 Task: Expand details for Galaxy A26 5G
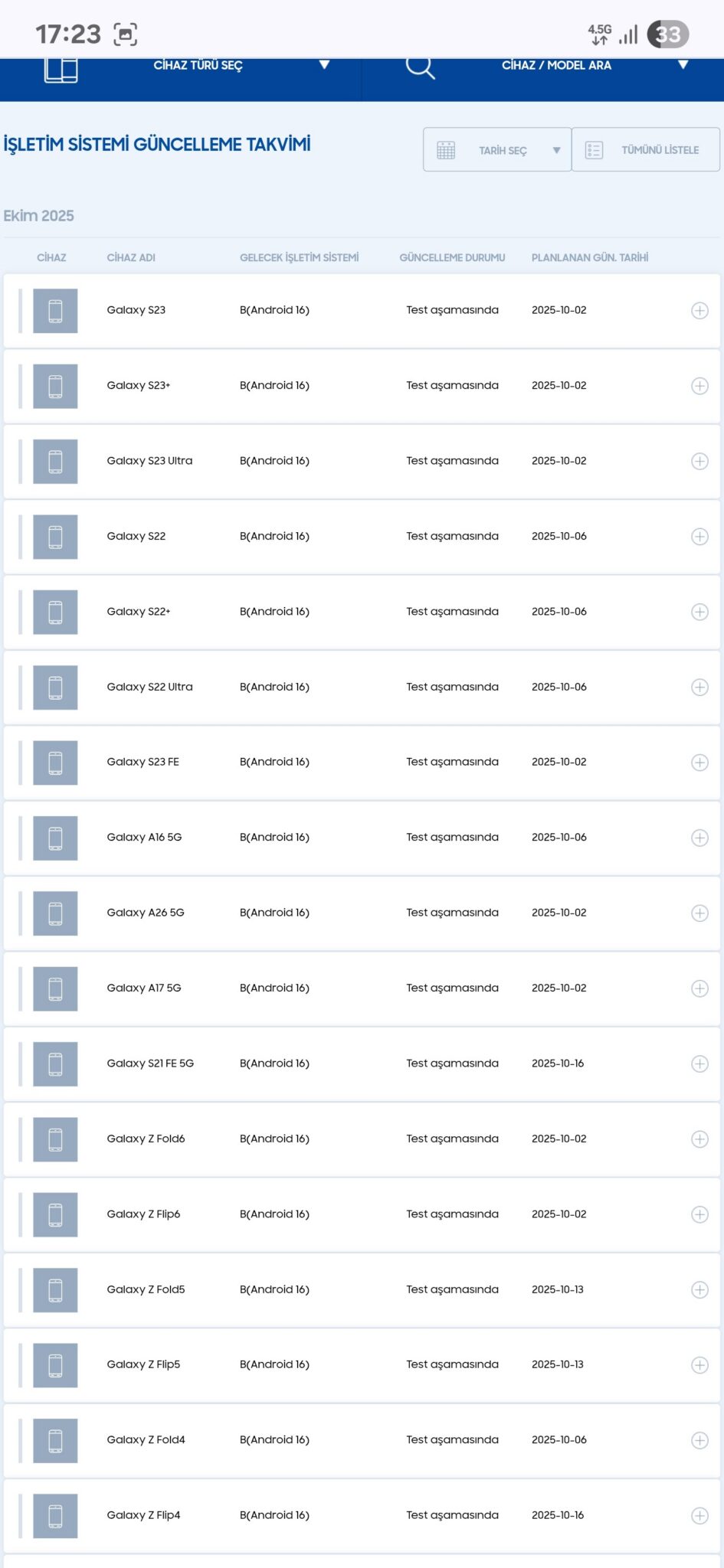pyautogui.click(x=699, y=913)
